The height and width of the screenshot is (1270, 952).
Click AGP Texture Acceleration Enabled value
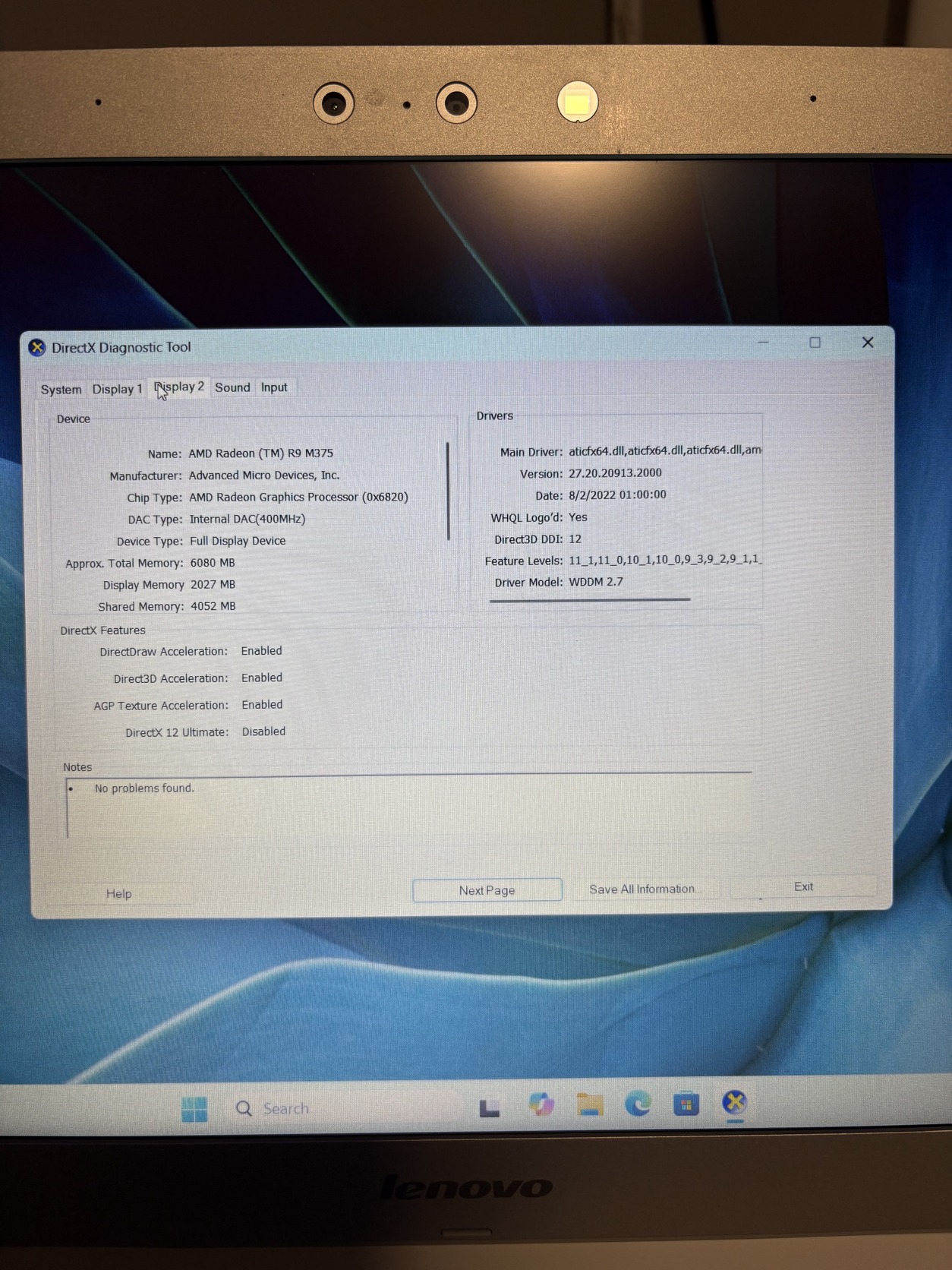(262, 705)
